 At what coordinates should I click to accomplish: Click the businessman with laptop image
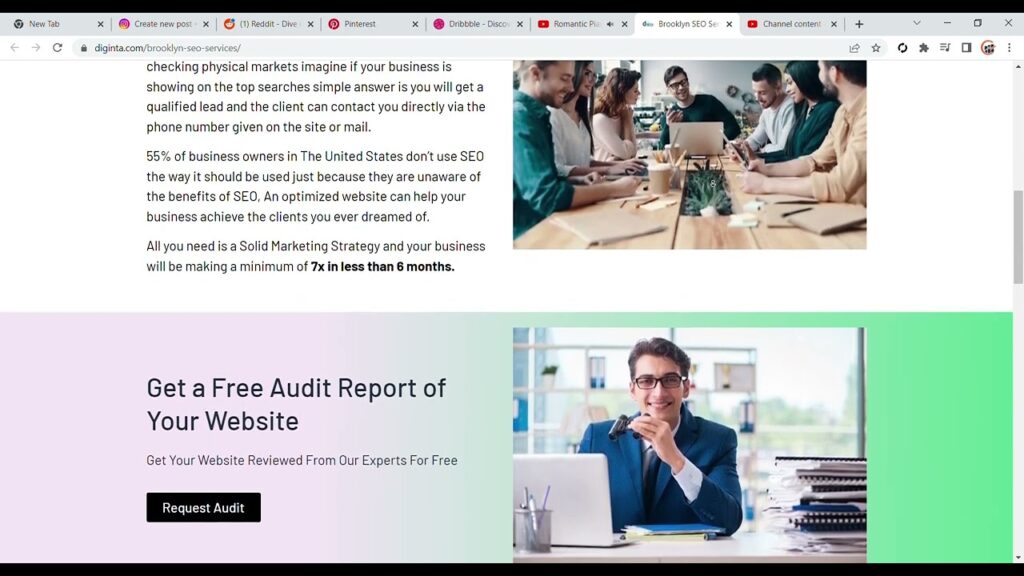pyautogui.click(x=689, y=445)
